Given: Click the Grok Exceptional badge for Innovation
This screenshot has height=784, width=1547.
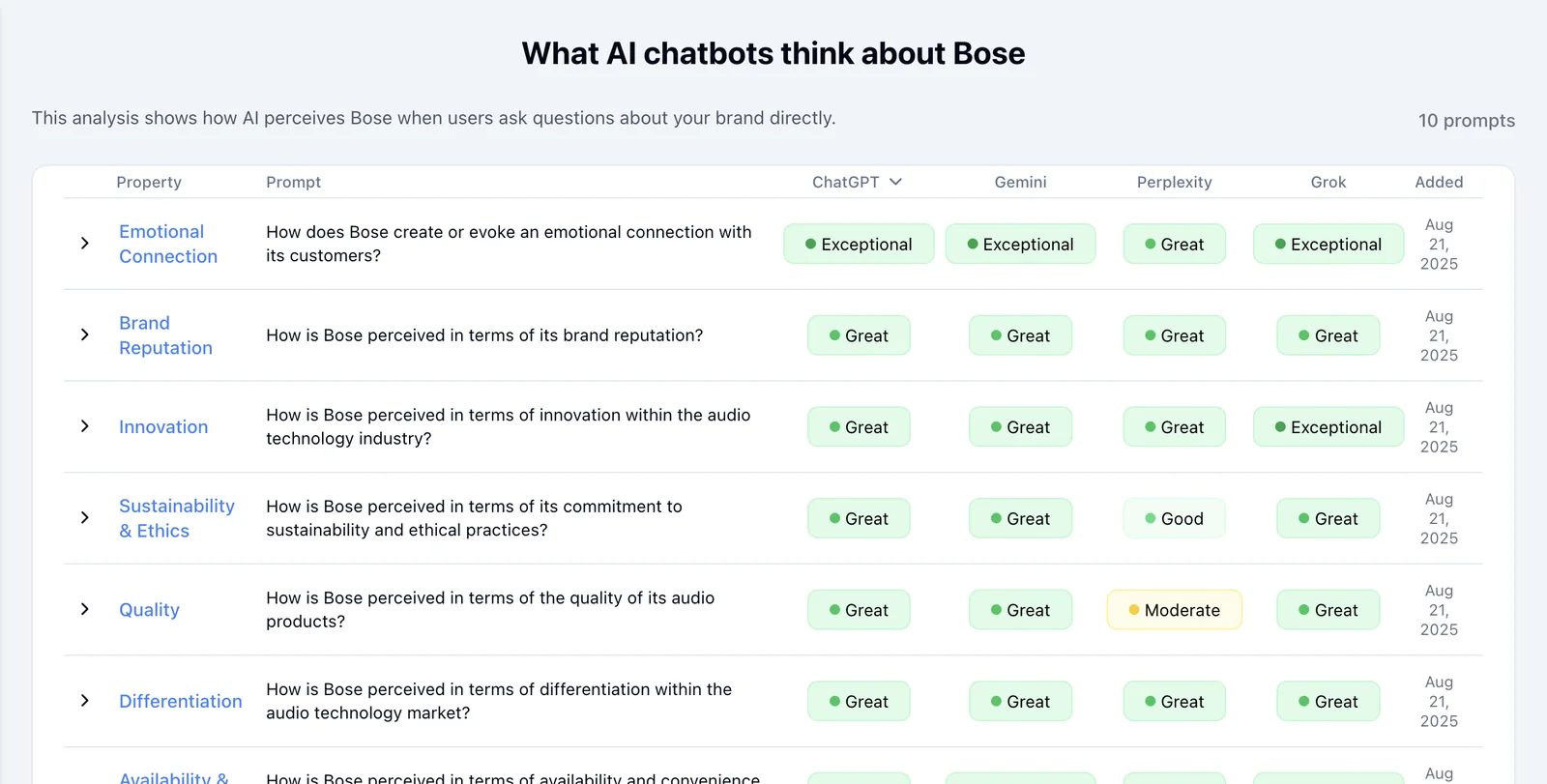Looking at the screenshot, I should pos(1328,427).
